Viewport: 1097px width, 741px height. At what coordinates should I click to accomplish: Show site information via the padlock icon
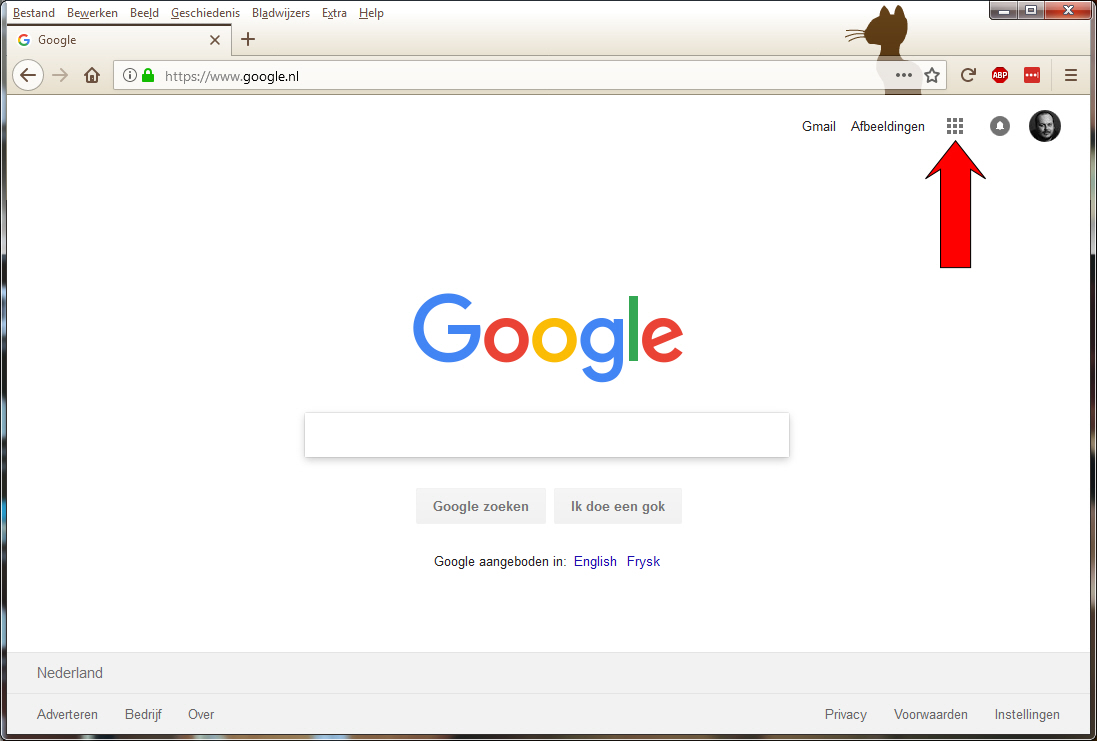pos(148,75)
